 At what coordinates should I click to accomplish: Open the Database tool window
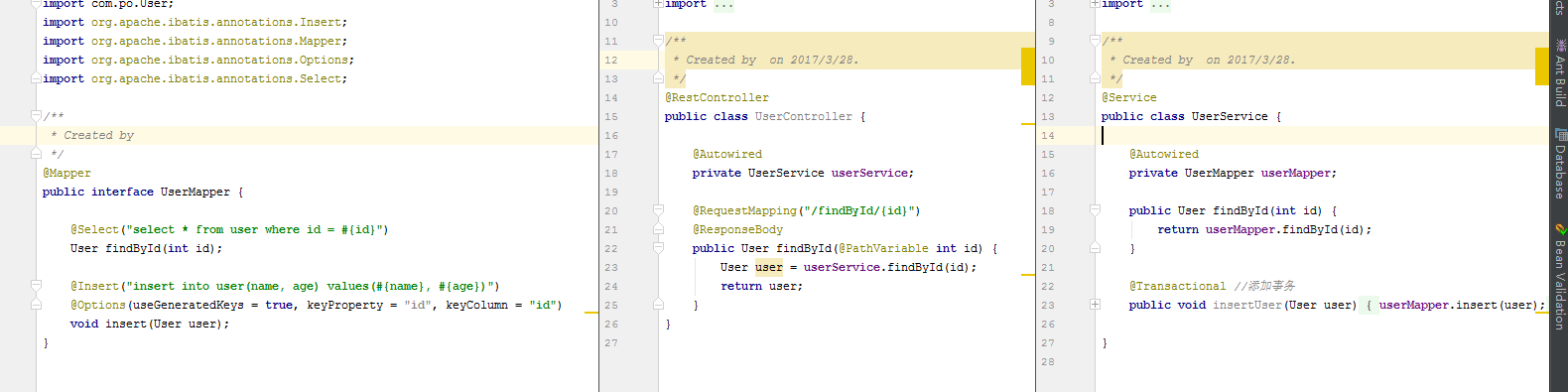click(1560, 163)
